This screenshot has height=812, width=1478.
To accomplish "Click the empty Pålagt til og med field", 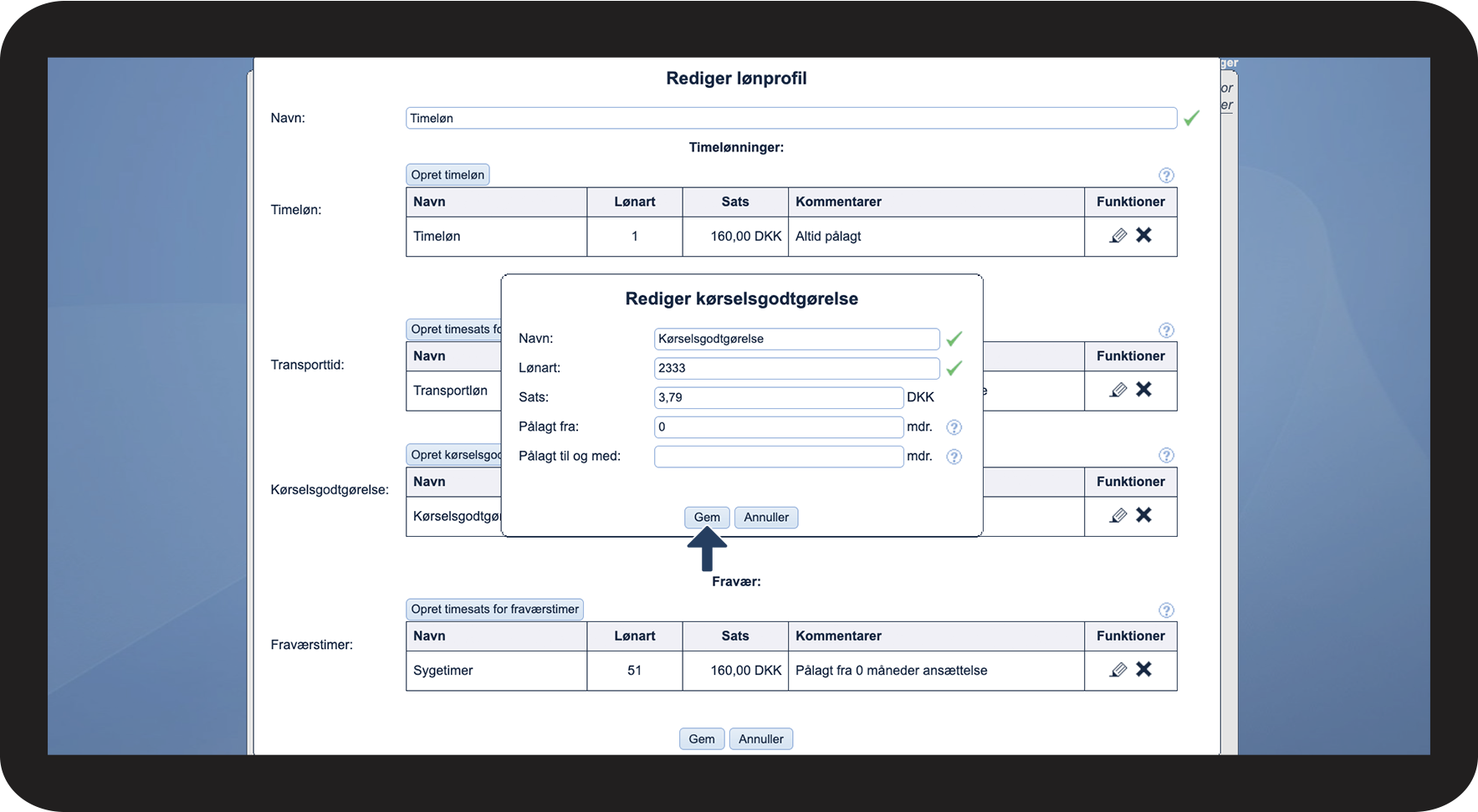I will [778, 457].
